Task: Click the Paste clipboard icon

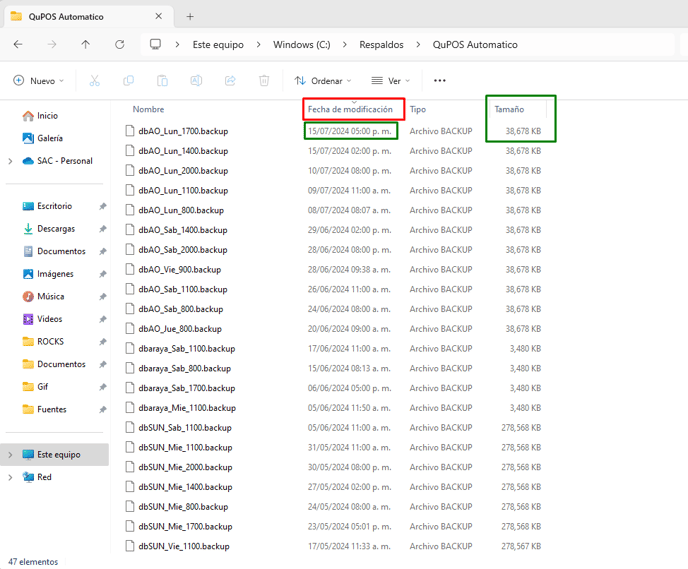Action: coord(162,81)
